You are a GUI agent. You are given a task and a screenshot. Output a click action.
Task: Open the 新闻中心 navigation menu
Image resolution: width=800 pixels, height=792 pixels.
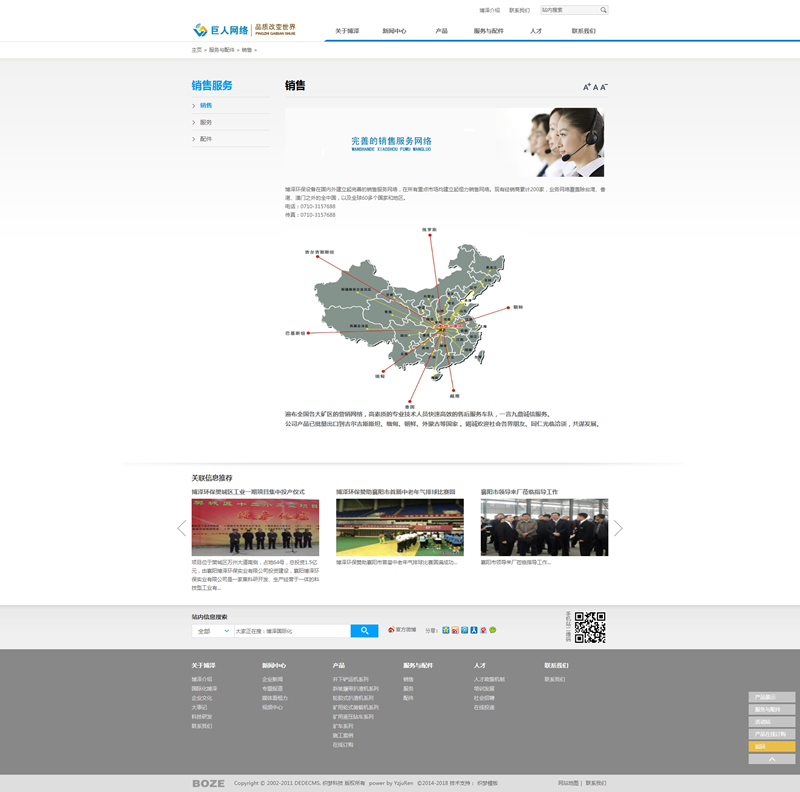[x=394, y=31]
